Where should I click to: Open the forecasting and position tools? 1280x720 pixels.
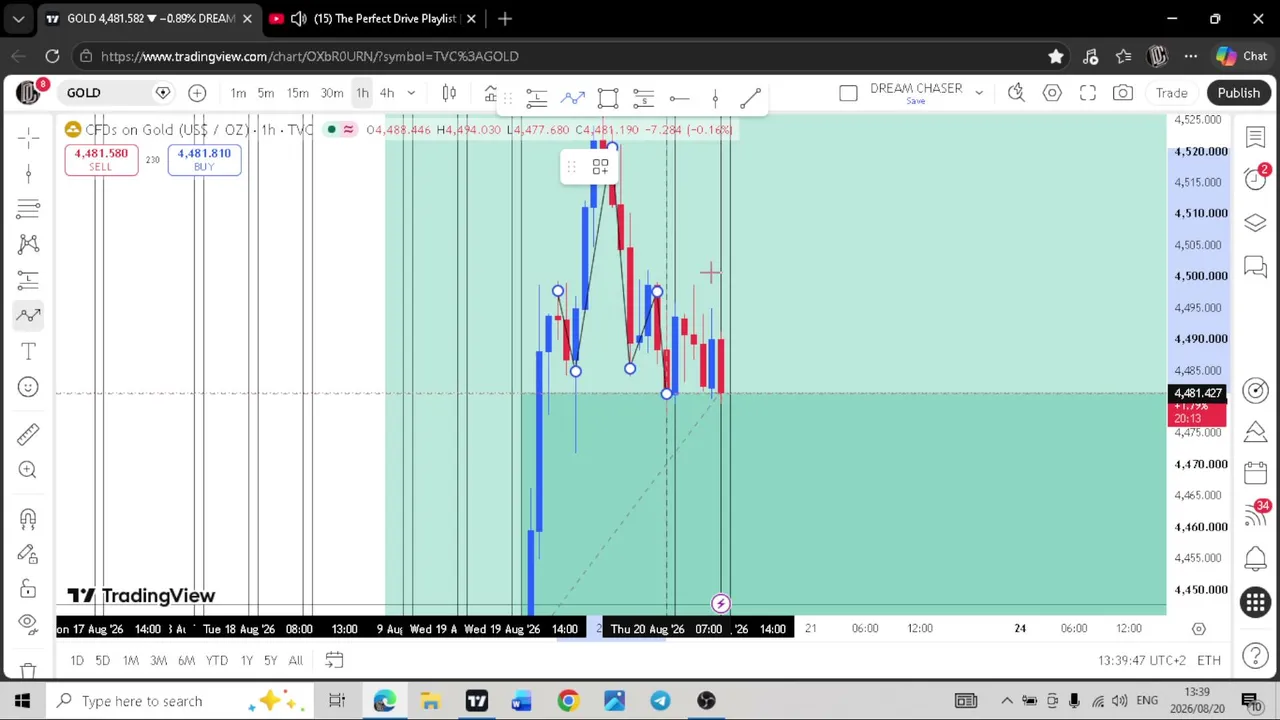pyautogui.click(x=28, y=279)
